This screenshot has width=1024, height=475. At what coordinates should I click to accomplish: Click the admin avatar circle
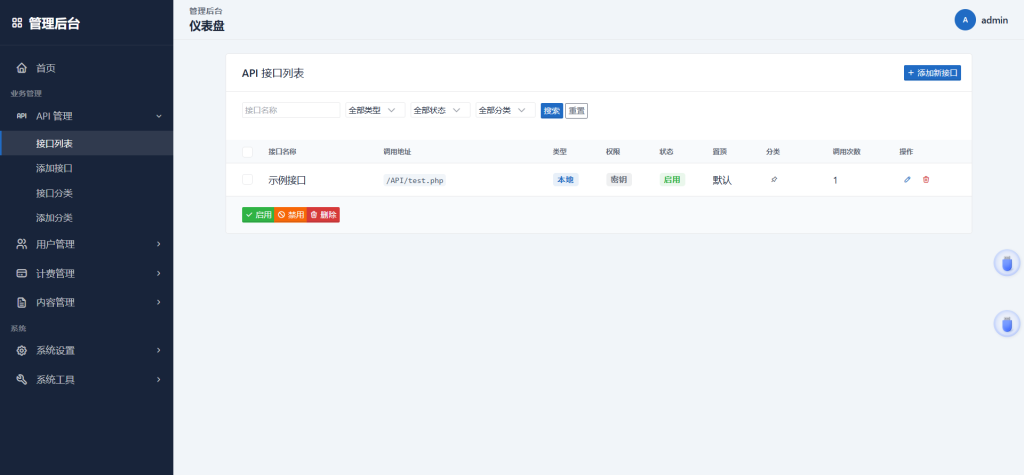pos(965,20)
